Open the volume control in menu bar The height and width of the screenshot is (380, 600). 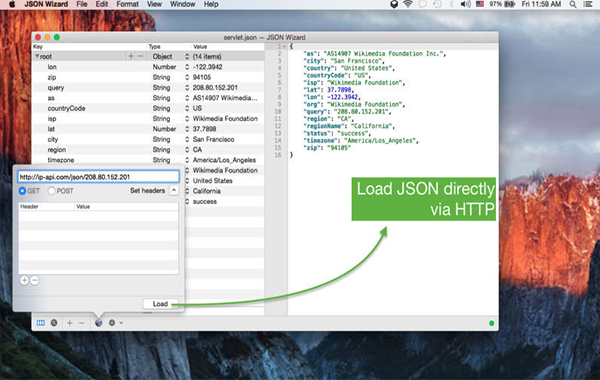click(466, 4)
